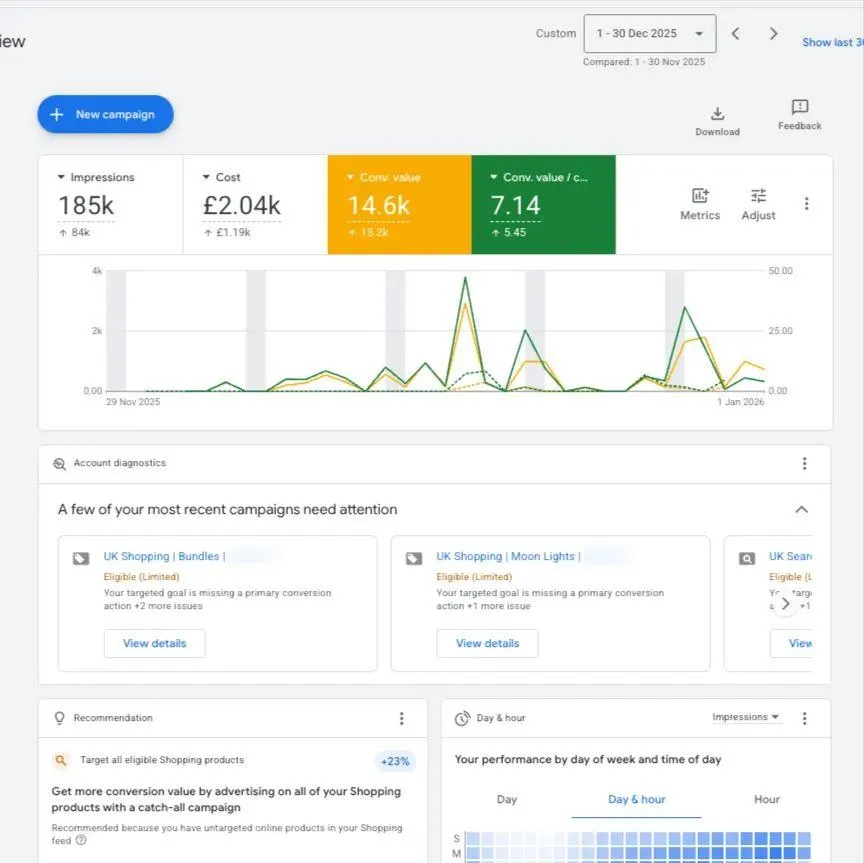
Task: Switch to the Day & hour tab
Action: [636, 799]
